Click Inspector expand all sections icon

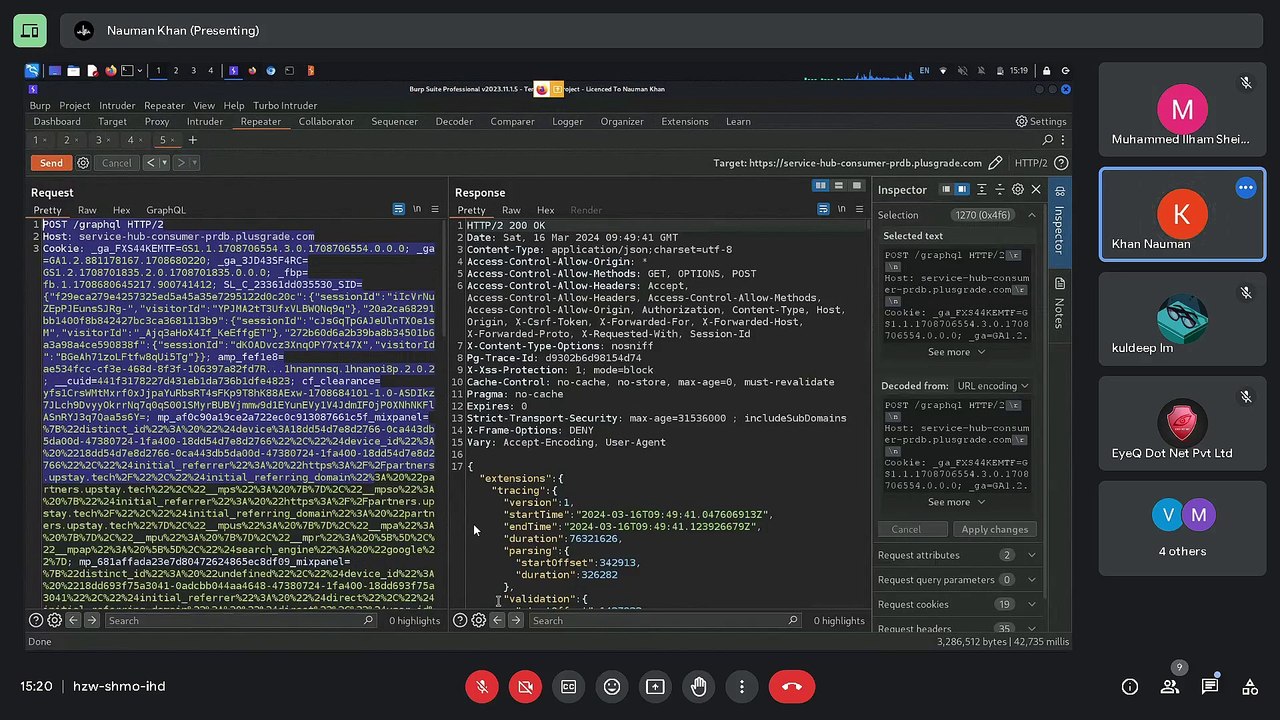(981, 189)
